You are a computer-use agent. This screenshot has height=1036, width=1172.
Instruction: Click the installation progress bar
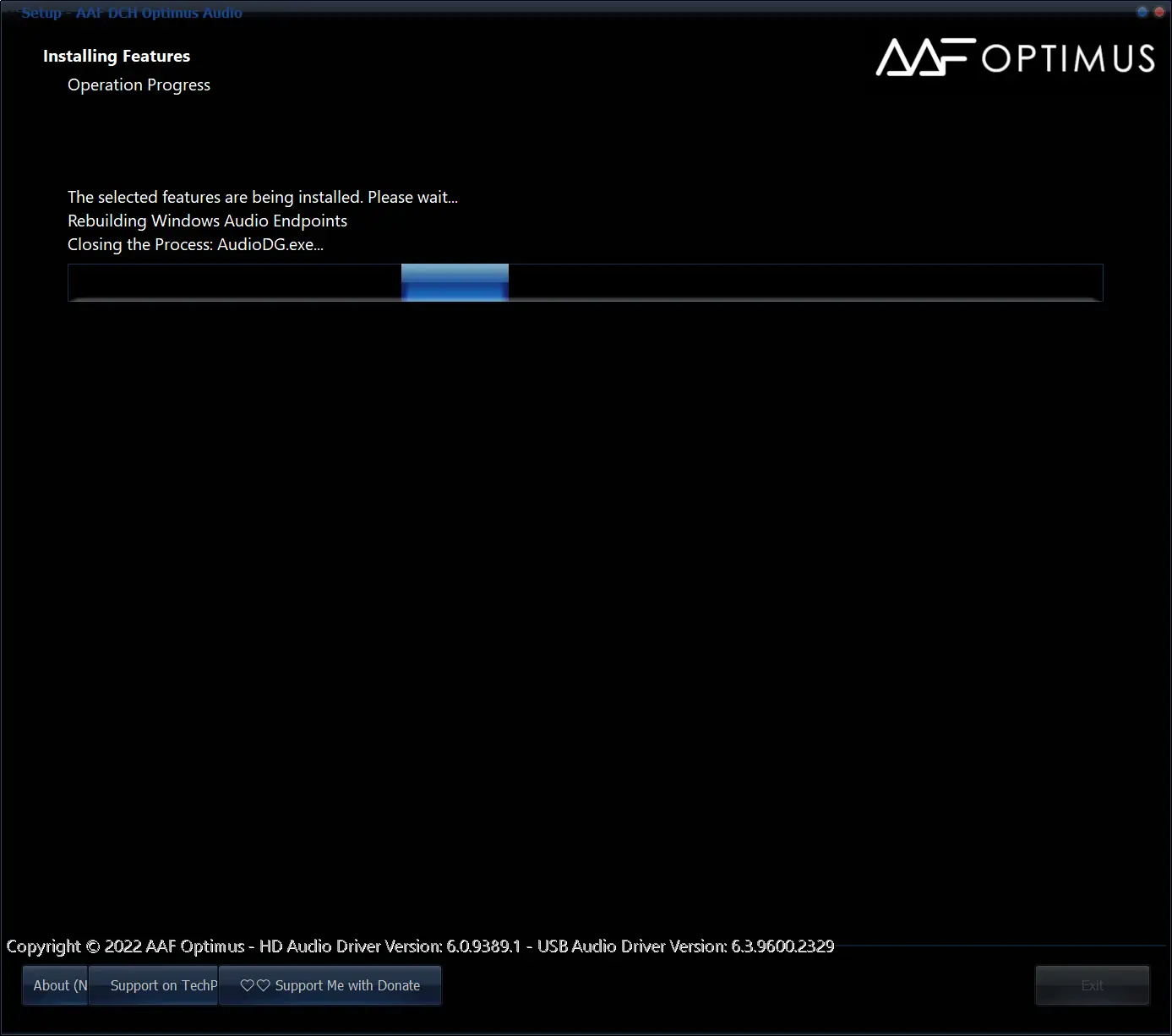point(585,282)
